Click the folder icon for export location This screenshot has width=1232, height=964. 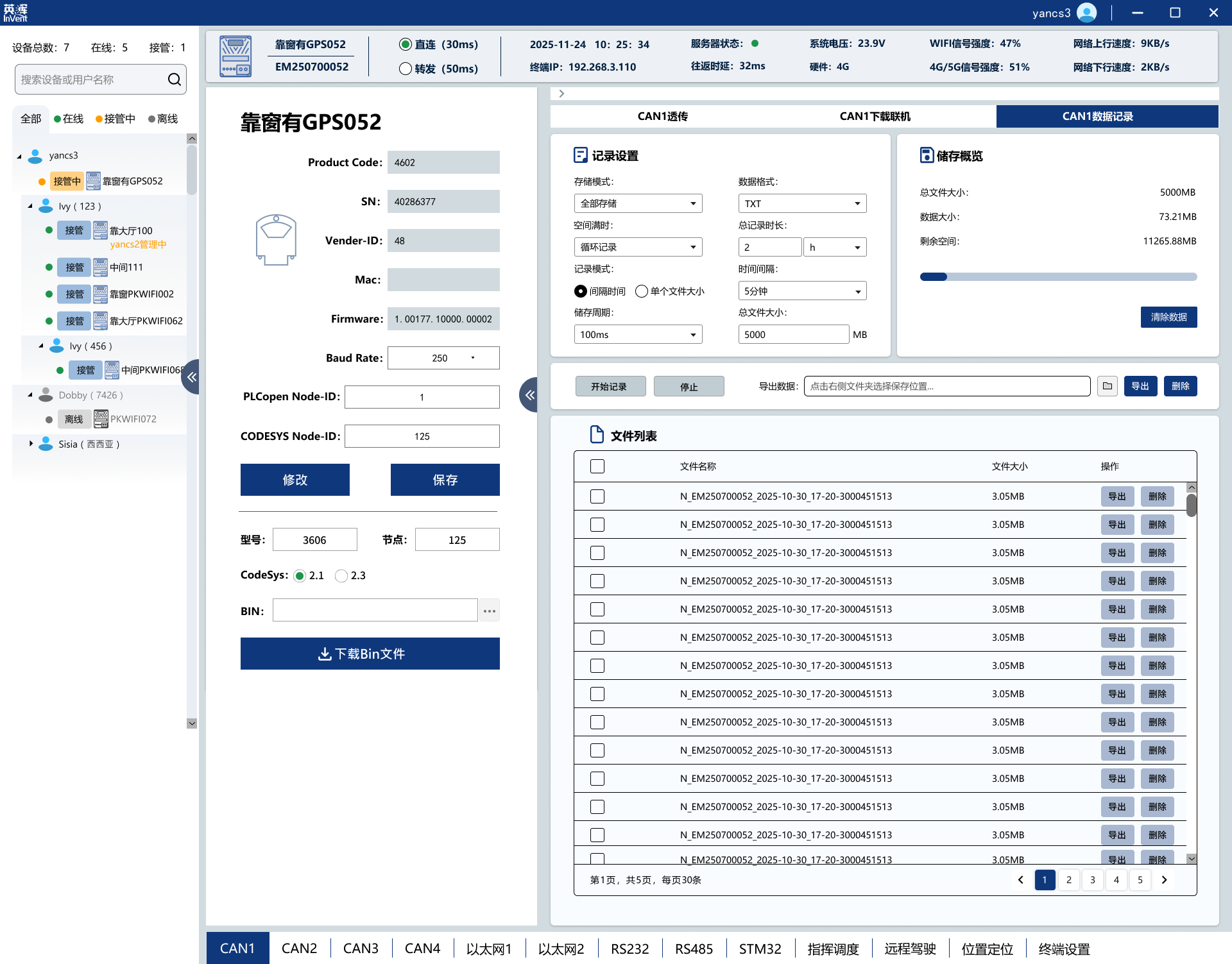[x=1108, y=386]
